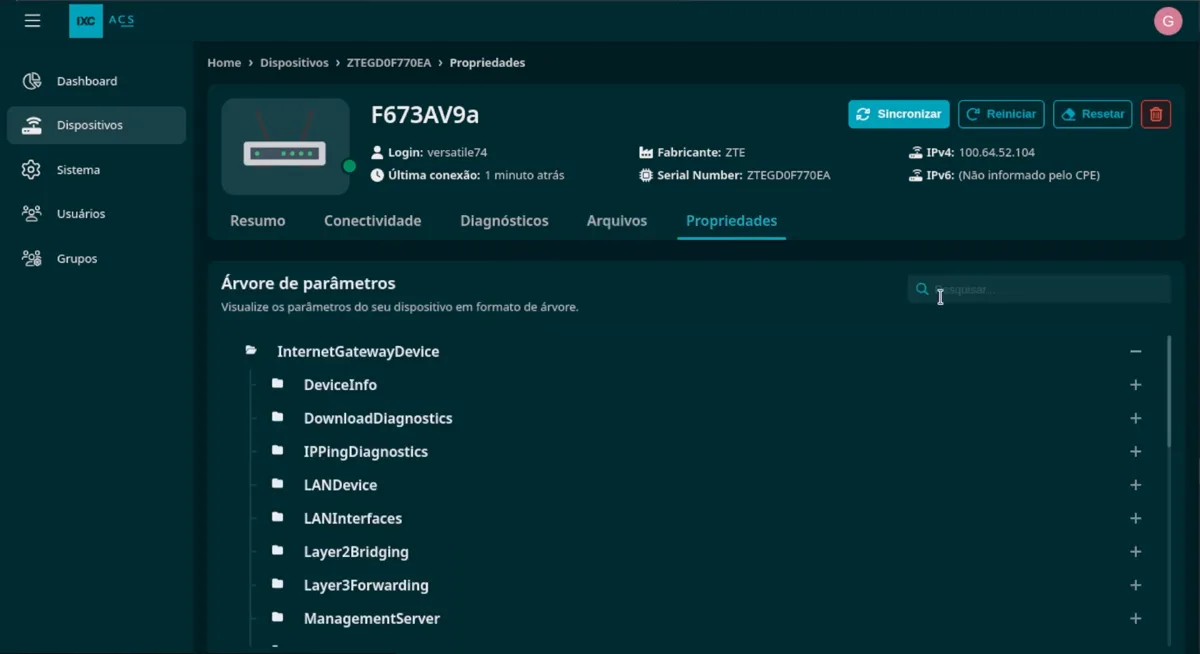Screen dimensions: 1200x654
Task: Click the Dashboard pie chart icon
Action: 32,81
